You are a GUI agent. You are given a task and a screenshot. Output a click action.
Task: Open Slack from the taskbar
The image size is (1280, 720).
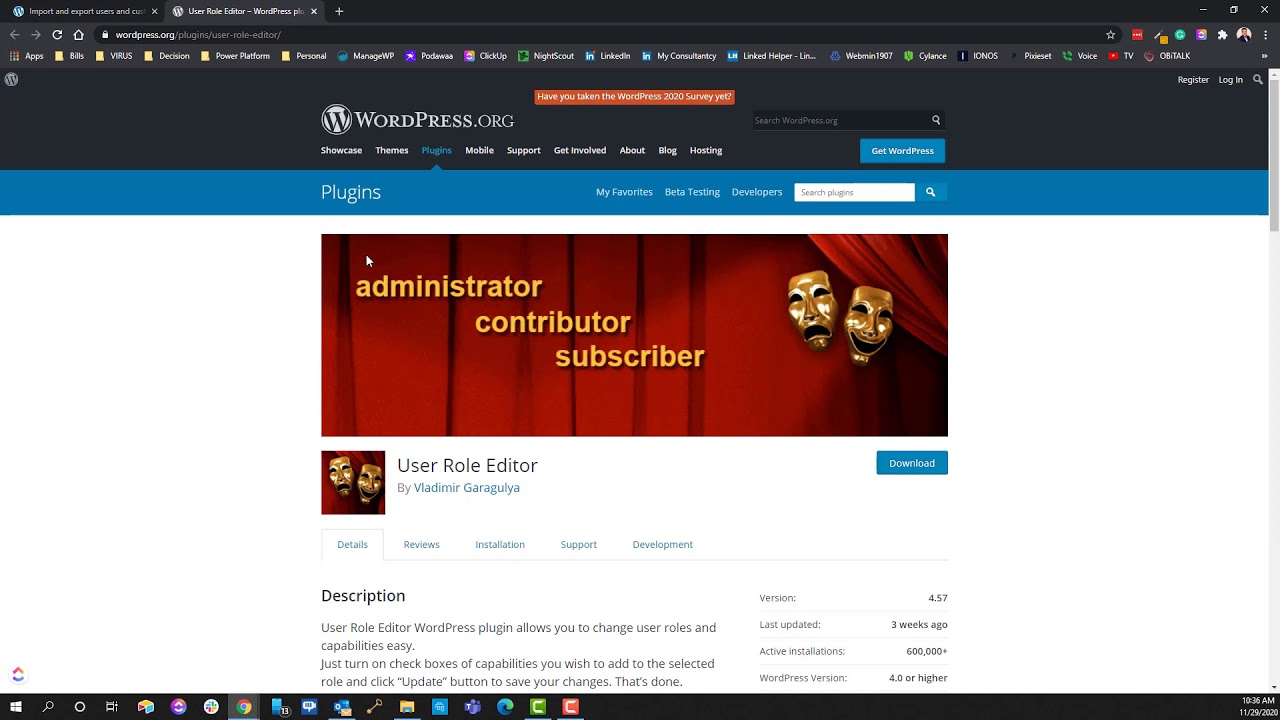click(x=211, y=707)
